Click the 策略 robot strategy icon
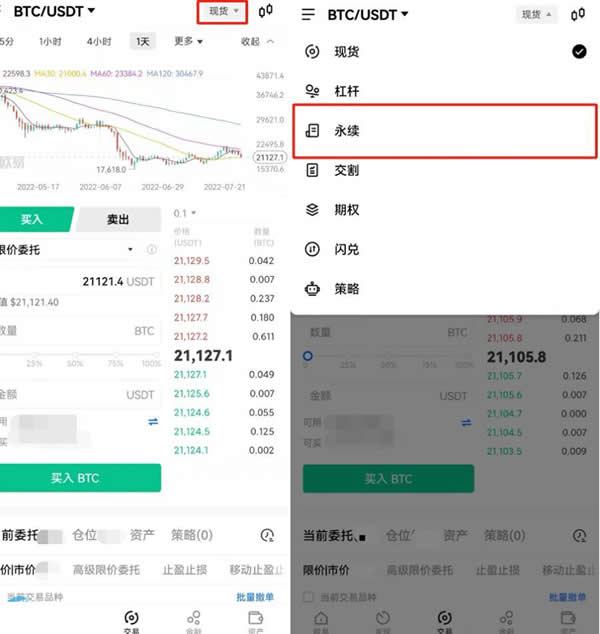Screen dimensions: 600x634 [312, 289]
